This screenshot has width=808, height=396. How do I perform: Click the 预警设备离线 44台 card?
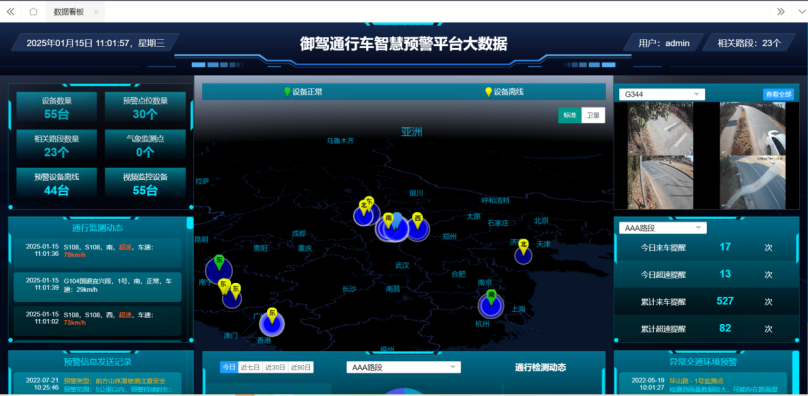pos(57,184)
